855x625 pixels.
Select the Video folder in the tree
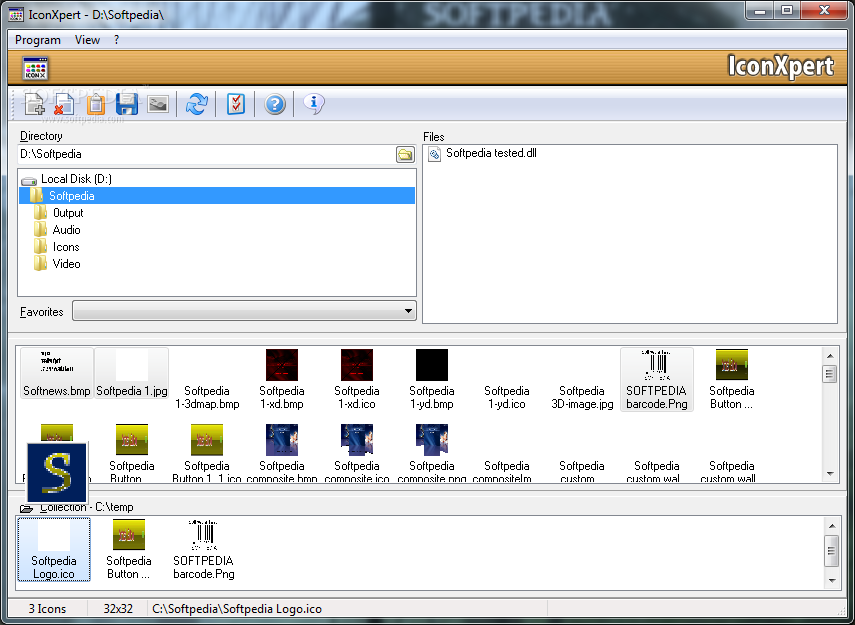pos(67,263)
